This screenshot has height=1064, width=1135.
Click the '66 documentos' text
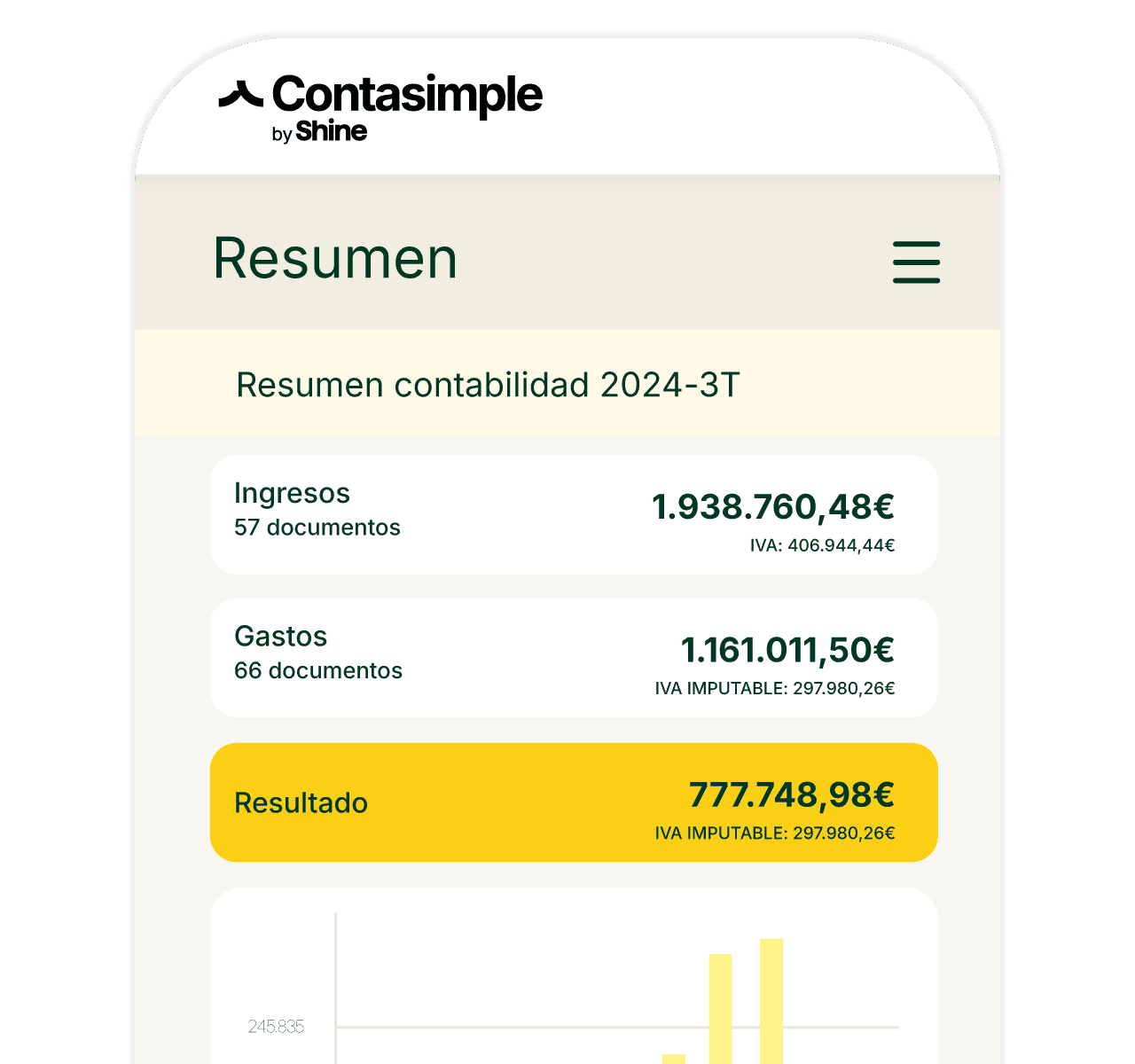[318, 670]
